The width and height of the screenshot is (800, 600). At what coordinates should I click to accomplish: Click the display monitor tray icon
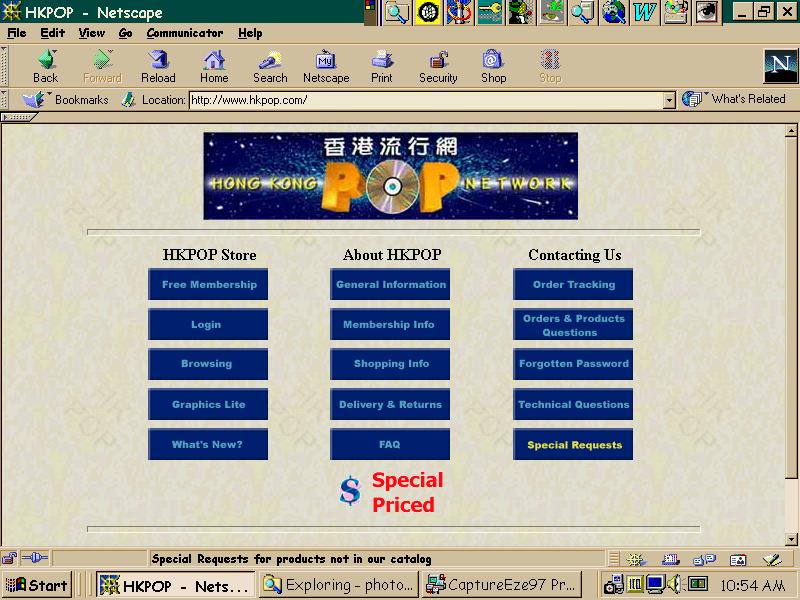(655, 585)
